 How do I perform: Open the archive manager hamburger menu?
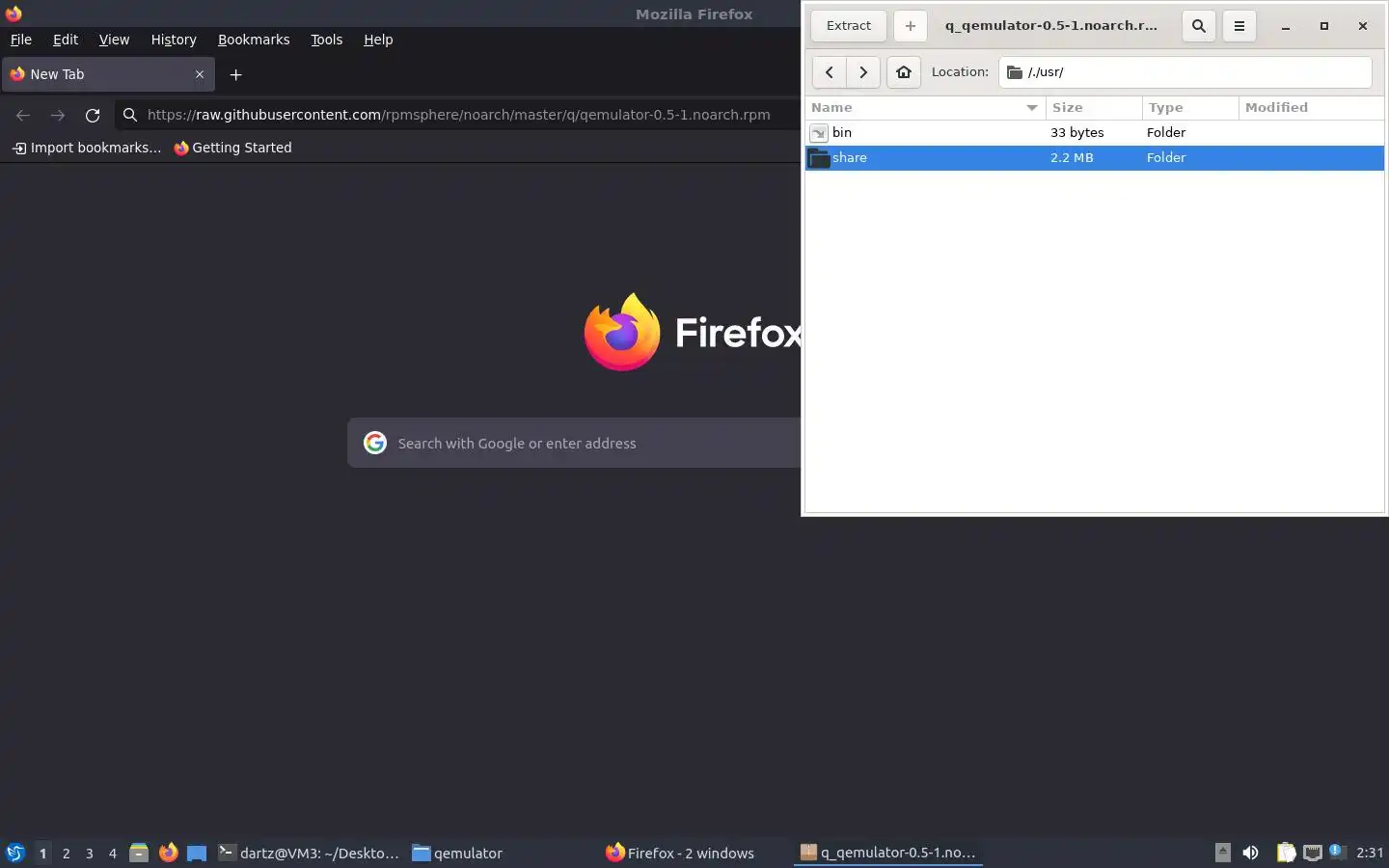[x=1239, y=26]
